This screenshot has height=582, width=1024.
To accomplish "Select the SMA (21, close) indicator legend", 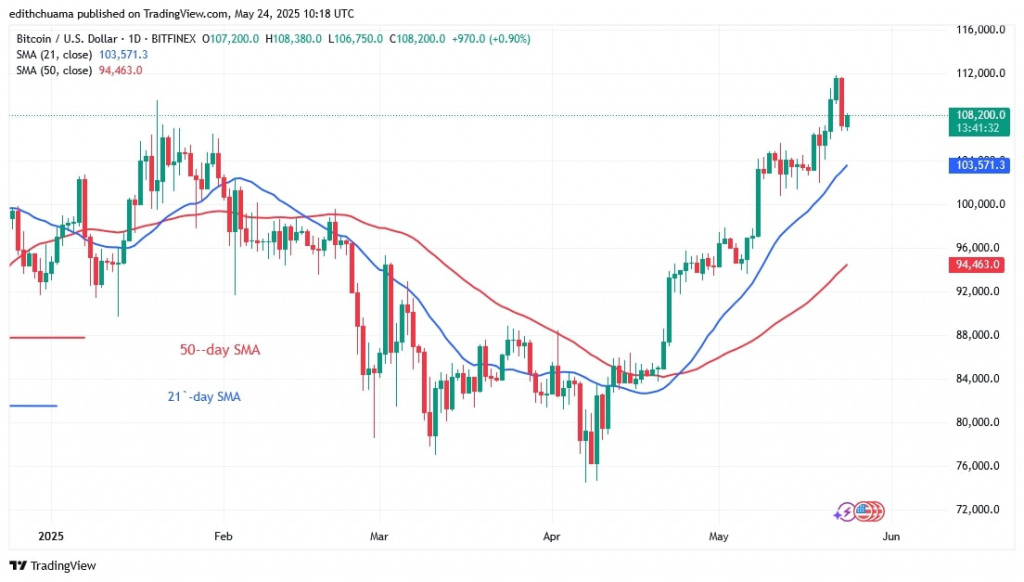I will tap(52, 54).
